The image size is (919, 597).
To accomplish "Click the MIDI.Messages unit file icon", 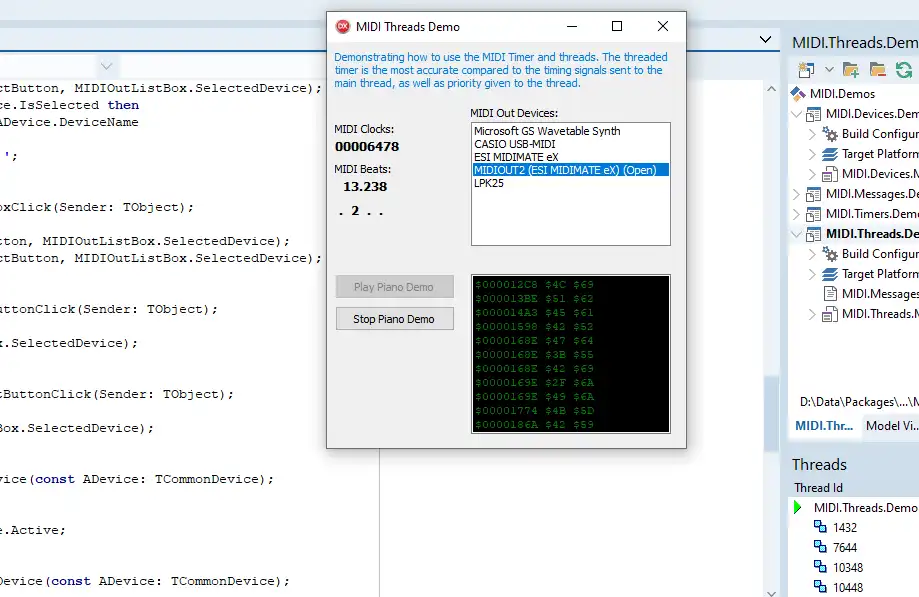I will [830, 294].
